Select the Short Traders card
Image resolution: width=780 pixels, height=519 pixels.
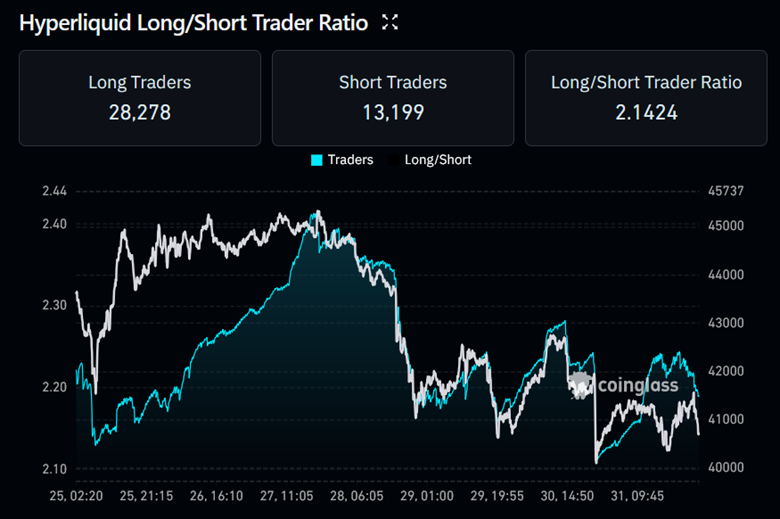pos(393,98)
